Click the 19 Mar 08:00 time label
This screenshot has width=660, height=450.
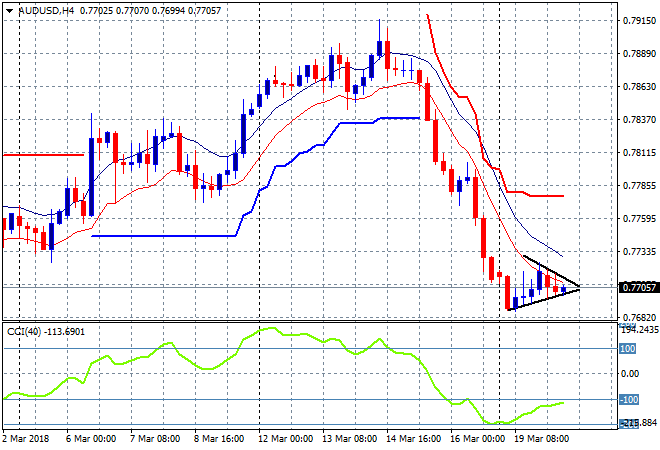542,439
